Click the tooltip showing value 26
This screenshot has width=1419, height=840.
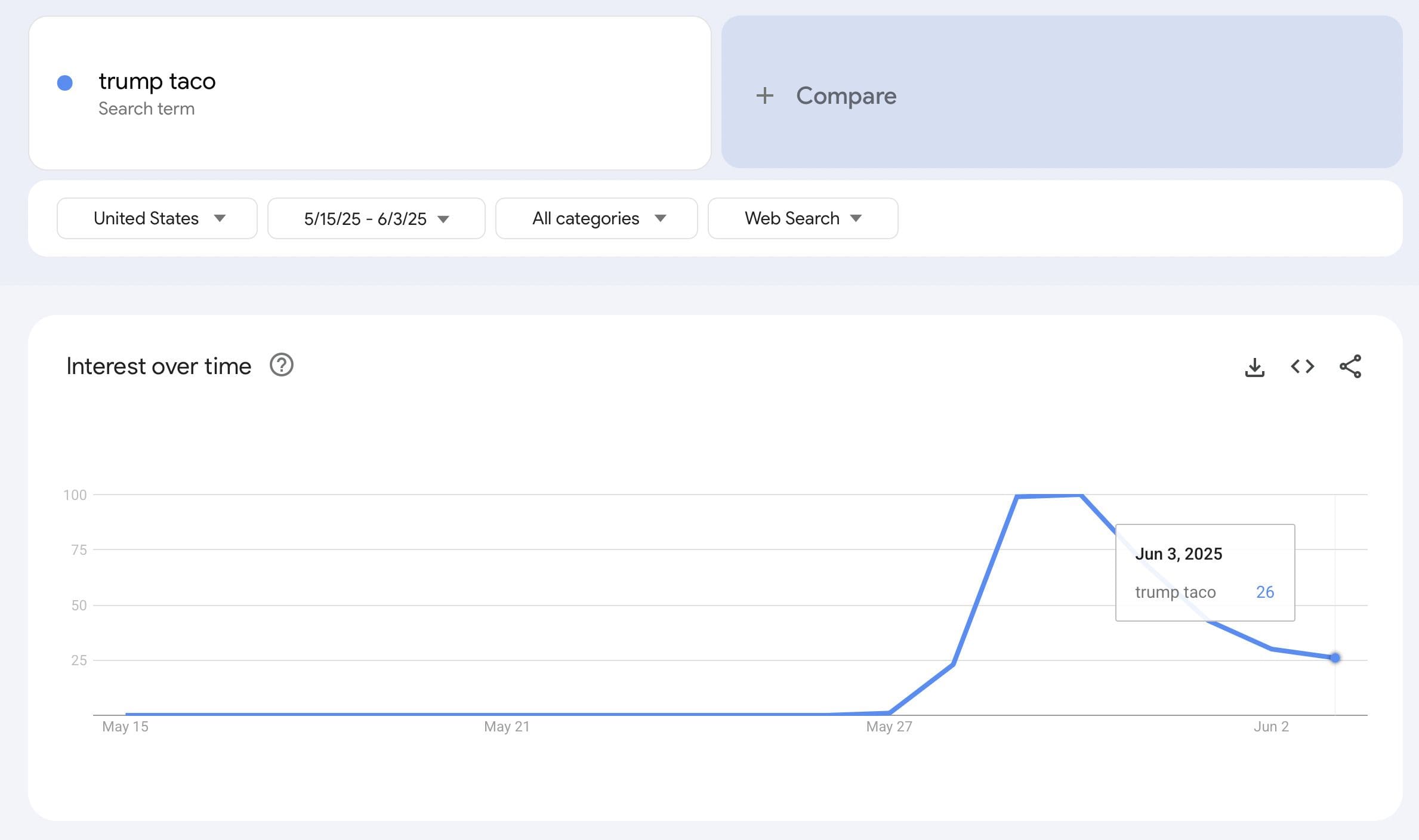tap(1204, 573)
